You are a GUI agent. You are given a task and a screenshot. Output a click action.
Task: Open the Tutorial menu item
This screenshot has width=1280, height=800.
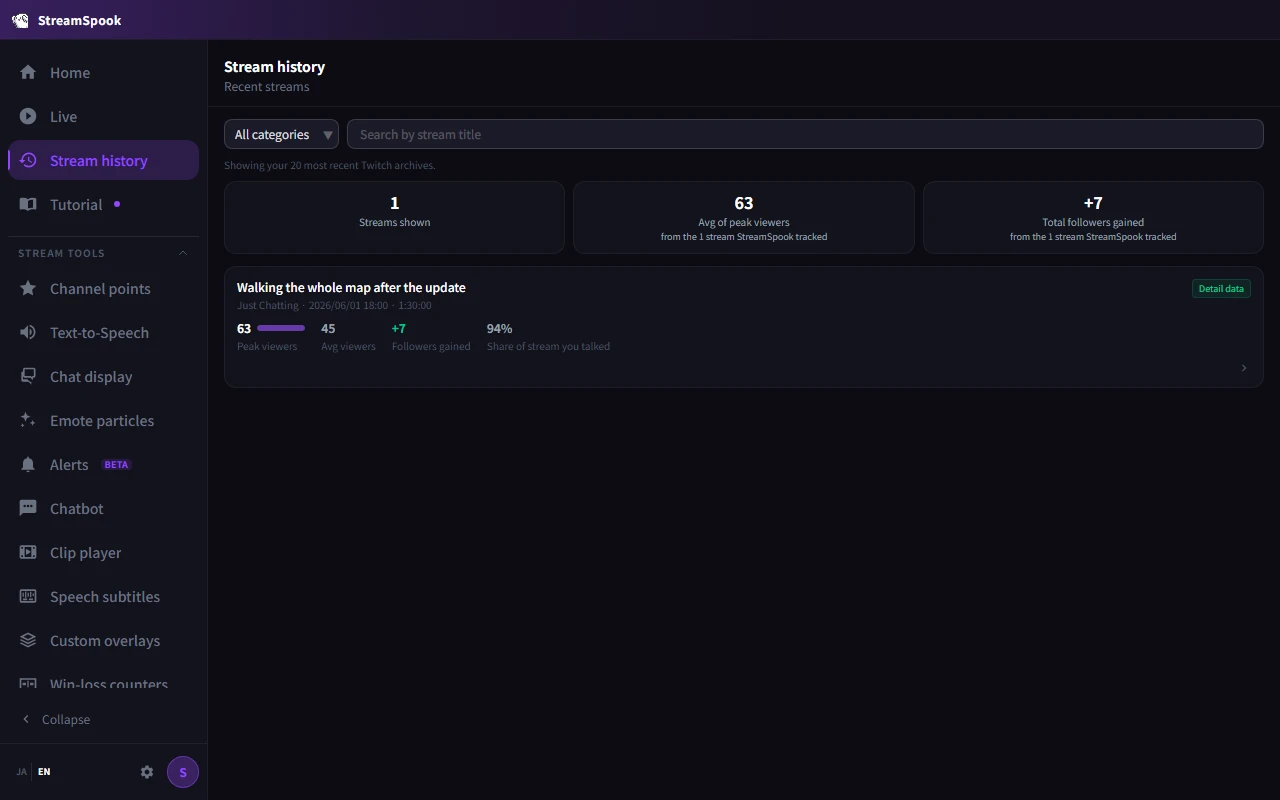(x=104, y=204)
